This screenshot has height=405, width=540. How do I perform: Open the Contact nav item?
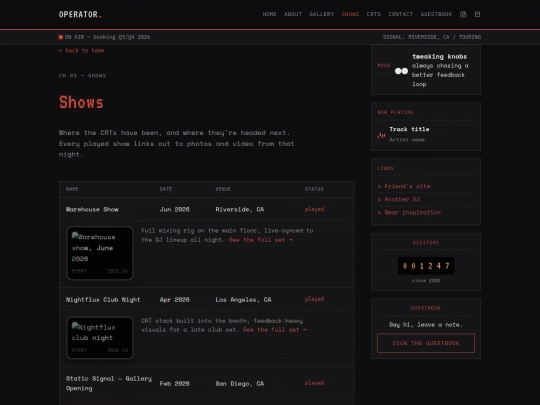401,14
